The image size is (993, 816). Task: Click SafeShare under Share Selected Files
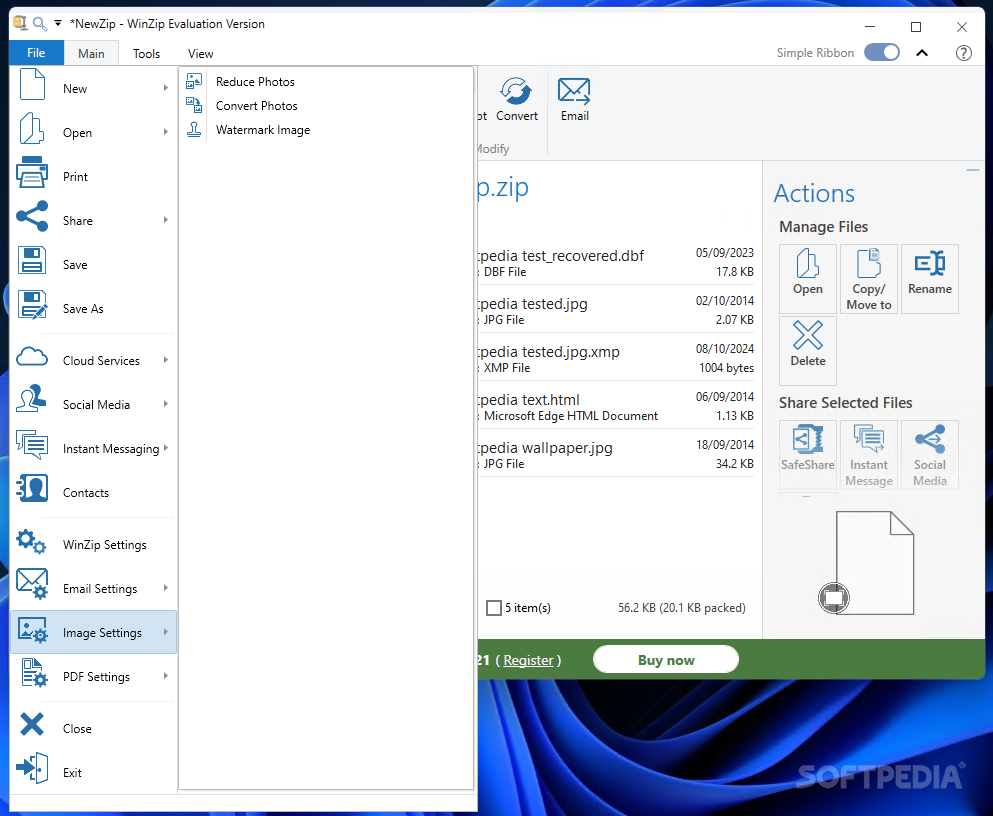(x=807, y=454)
